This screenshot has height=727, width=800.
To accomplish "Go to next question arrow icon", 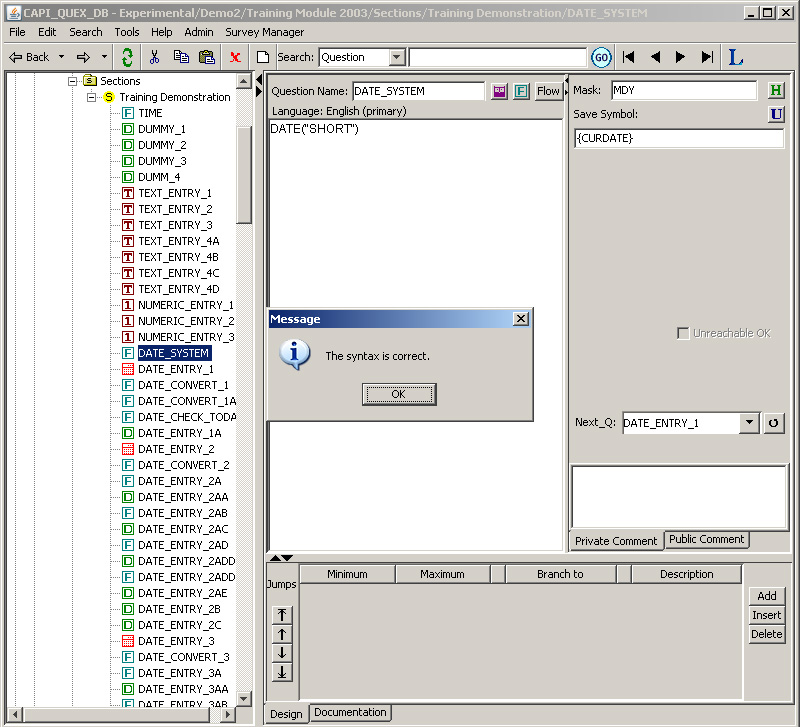I will 680,57.
